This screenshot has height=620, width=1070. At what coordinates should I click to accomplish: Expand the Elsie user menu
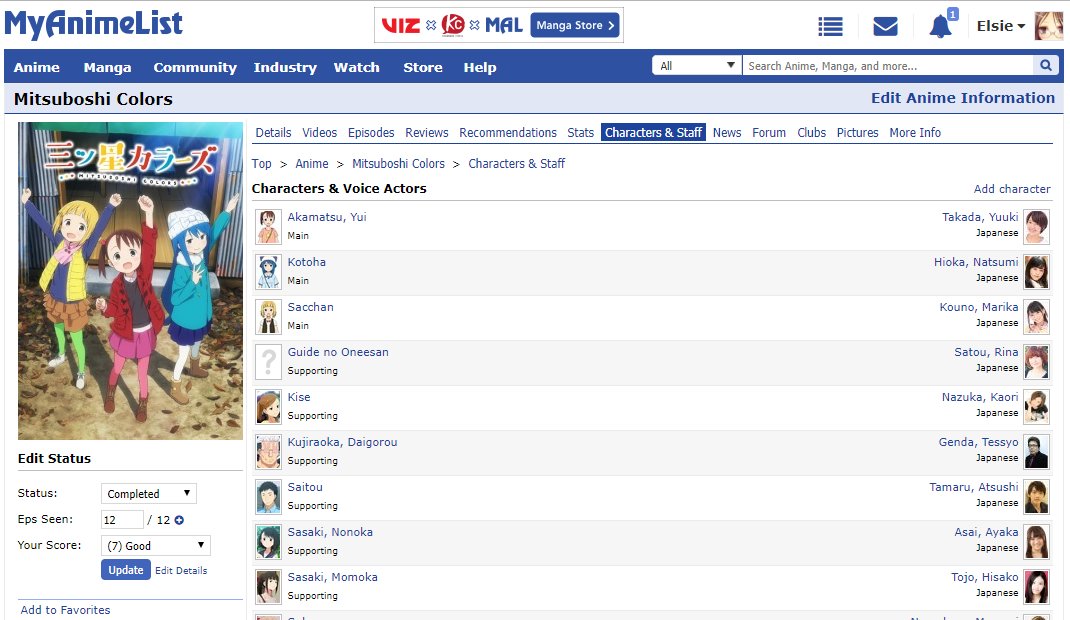pos(1000,26)
